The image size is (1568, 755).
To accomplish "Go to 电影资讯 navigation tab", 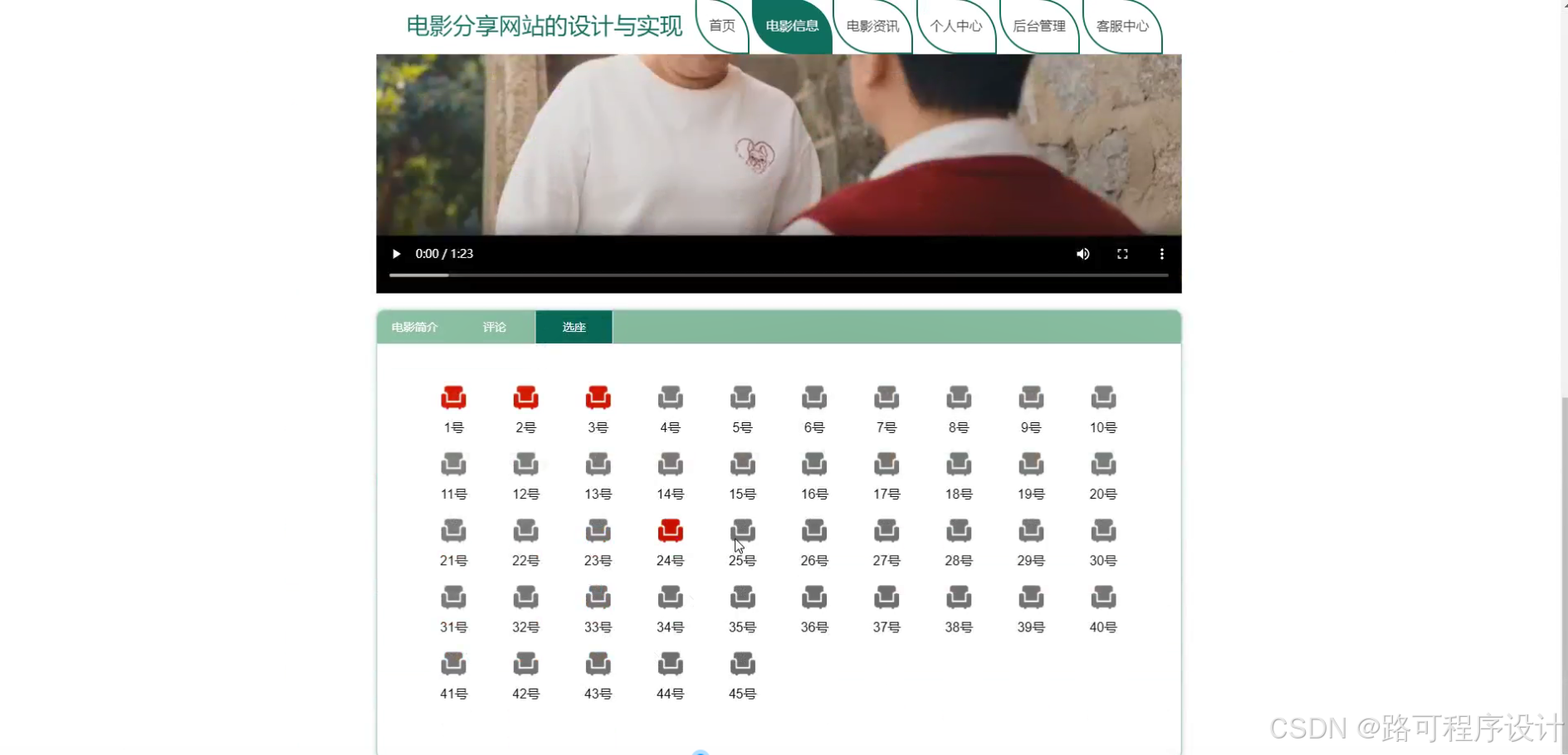I will coord(872,26).
